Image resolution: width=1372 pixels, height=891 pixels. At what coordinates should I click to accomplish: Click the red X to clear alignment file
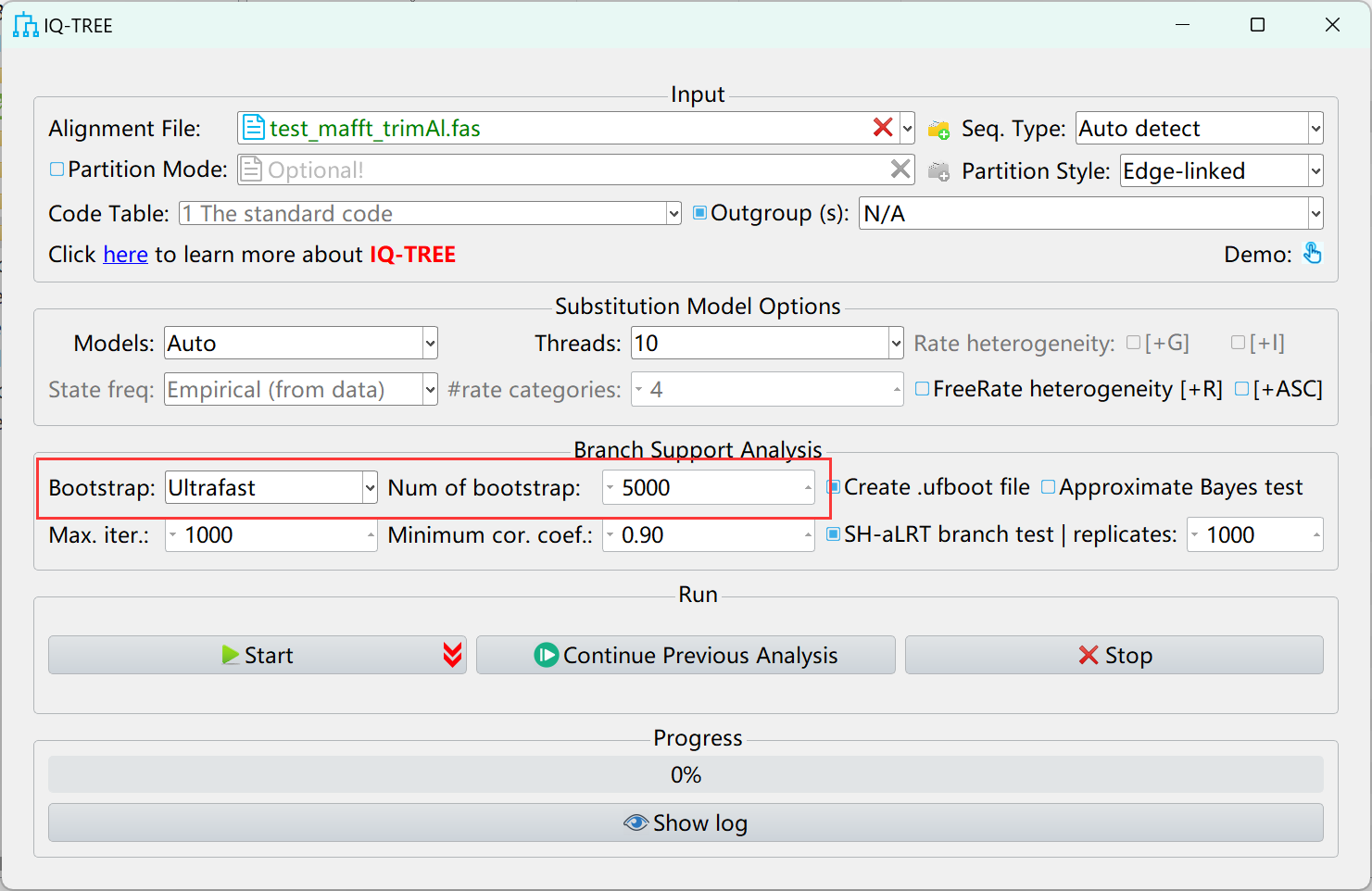click(x=883, y=128)
